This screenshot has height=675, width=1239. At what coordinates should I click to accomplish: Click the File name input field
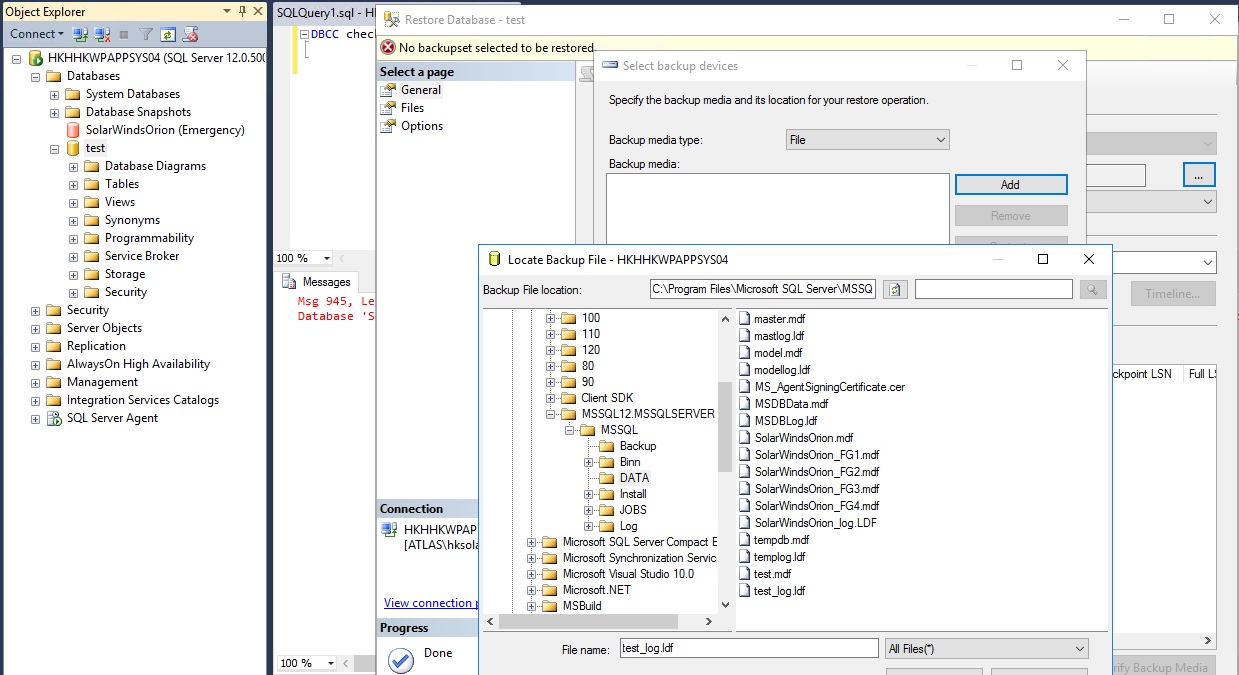tap(748, 649)
